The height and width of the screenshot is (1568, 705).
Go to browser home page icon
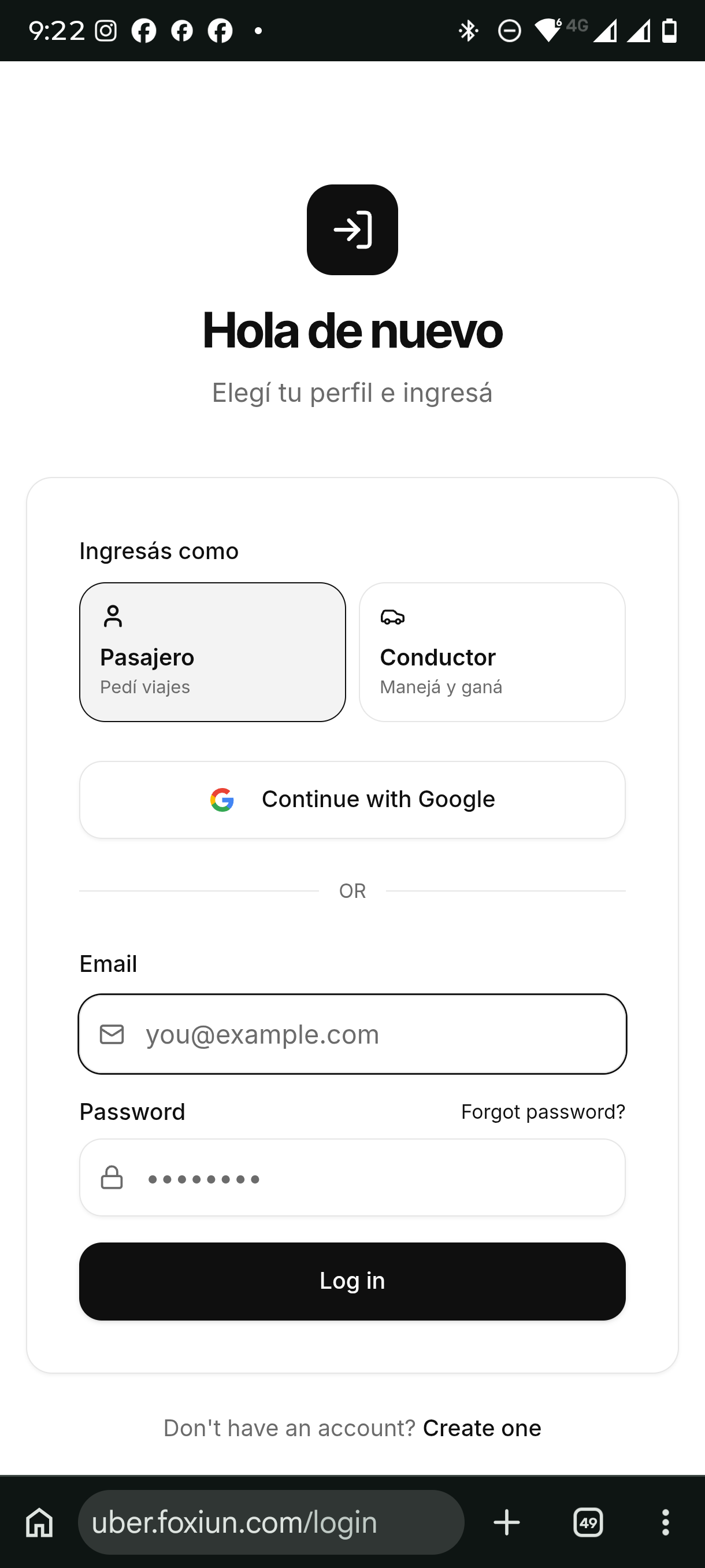tap(39, 1522)
